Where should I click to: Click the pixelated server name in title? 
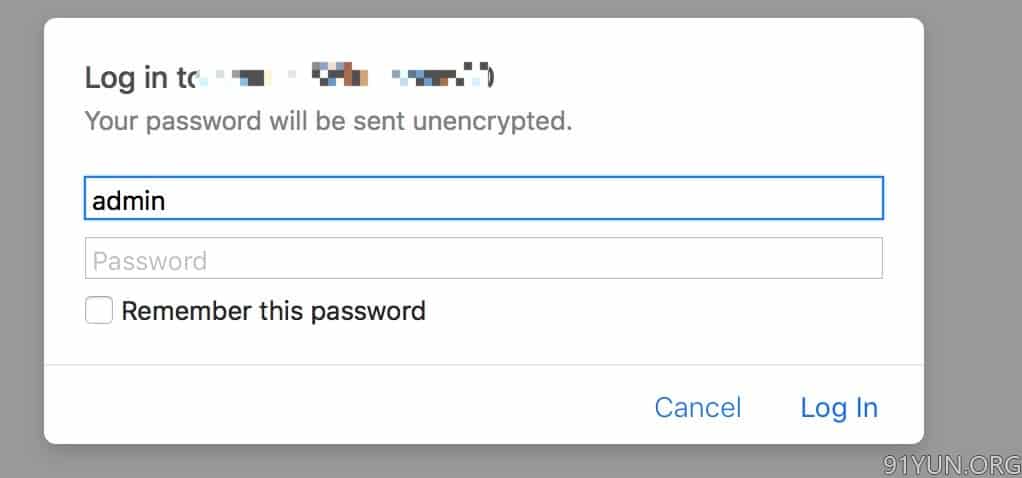[344, 75]
